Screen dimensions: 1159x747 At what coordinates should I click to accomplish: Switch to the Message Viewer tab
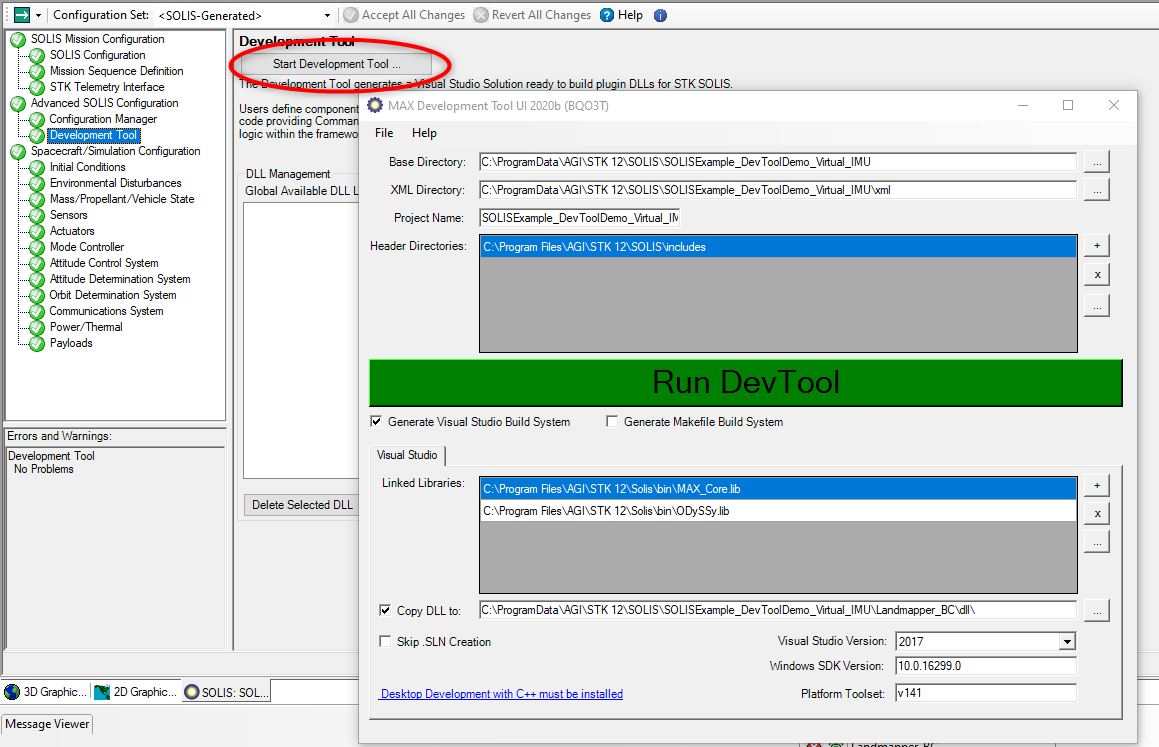[x=46, y=723]
